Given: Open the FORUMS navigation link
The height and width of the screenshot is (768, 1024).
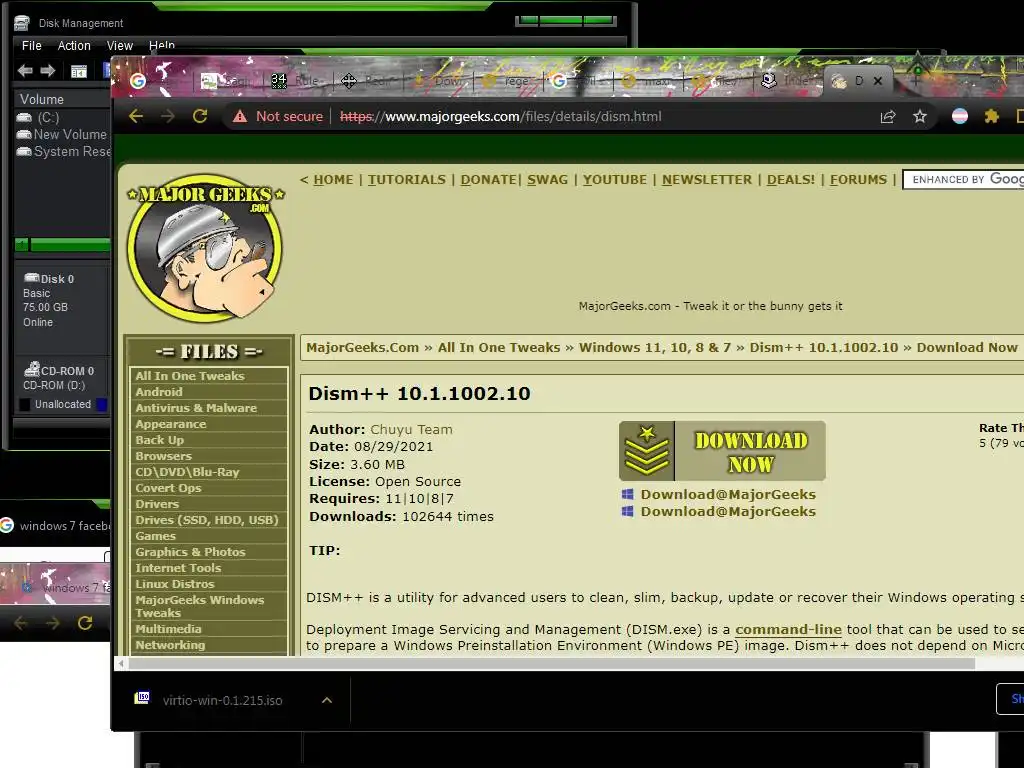Looking at the screenshot, I should pos(858,180).
